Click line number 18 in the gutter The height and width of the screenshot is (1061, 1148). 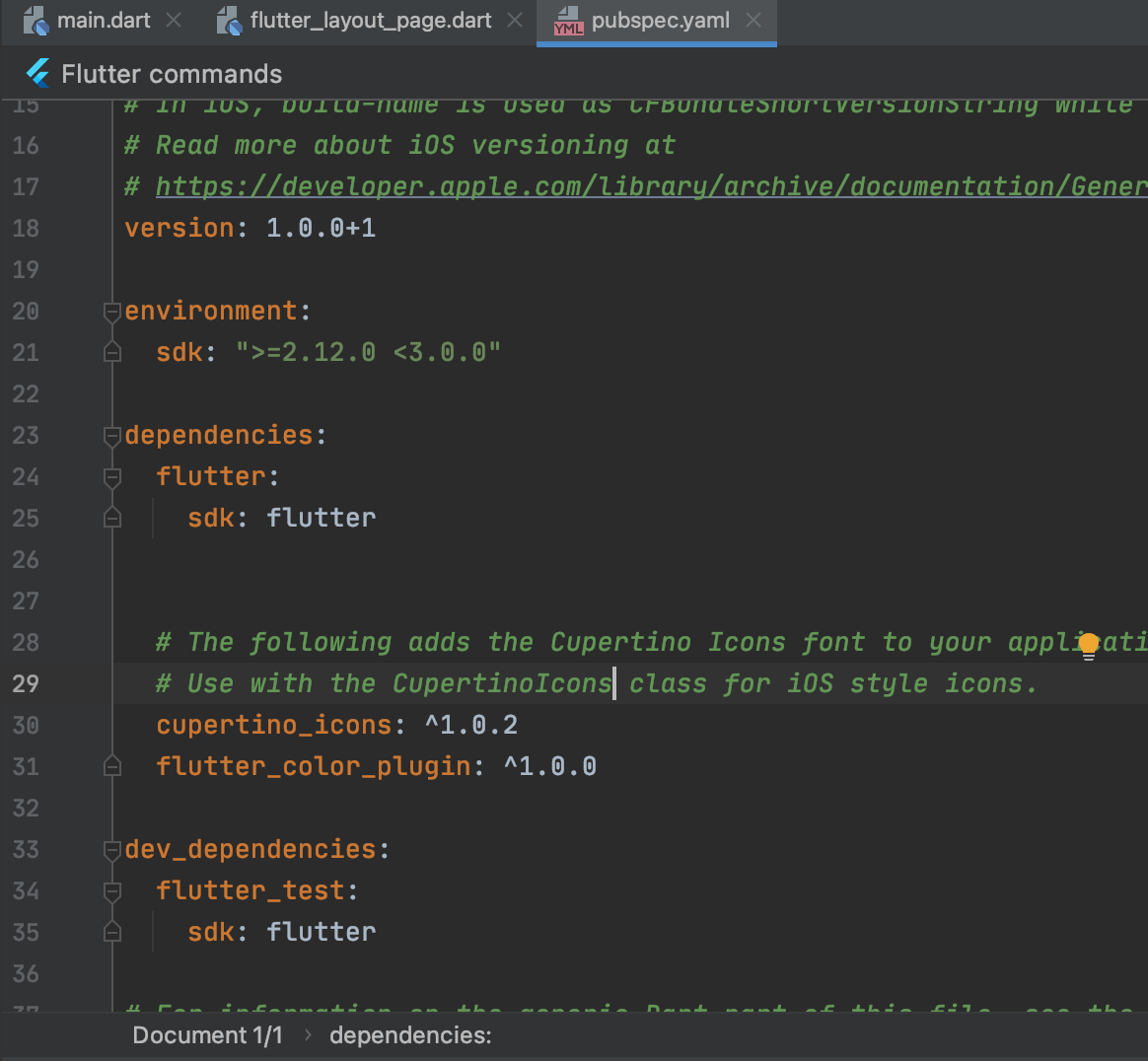pos(26,229)
